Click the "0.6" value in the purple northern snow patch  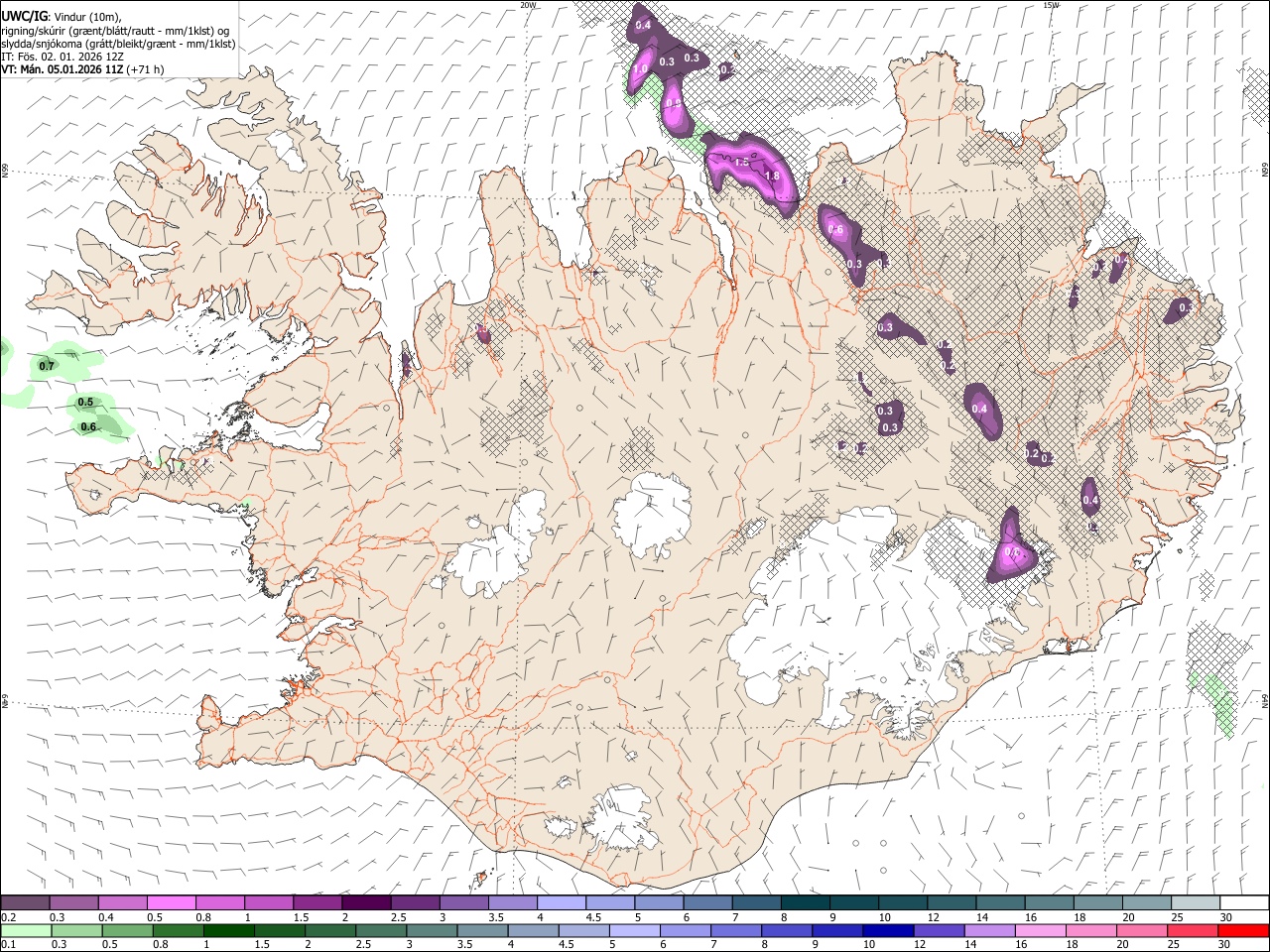tap(835, 230)
